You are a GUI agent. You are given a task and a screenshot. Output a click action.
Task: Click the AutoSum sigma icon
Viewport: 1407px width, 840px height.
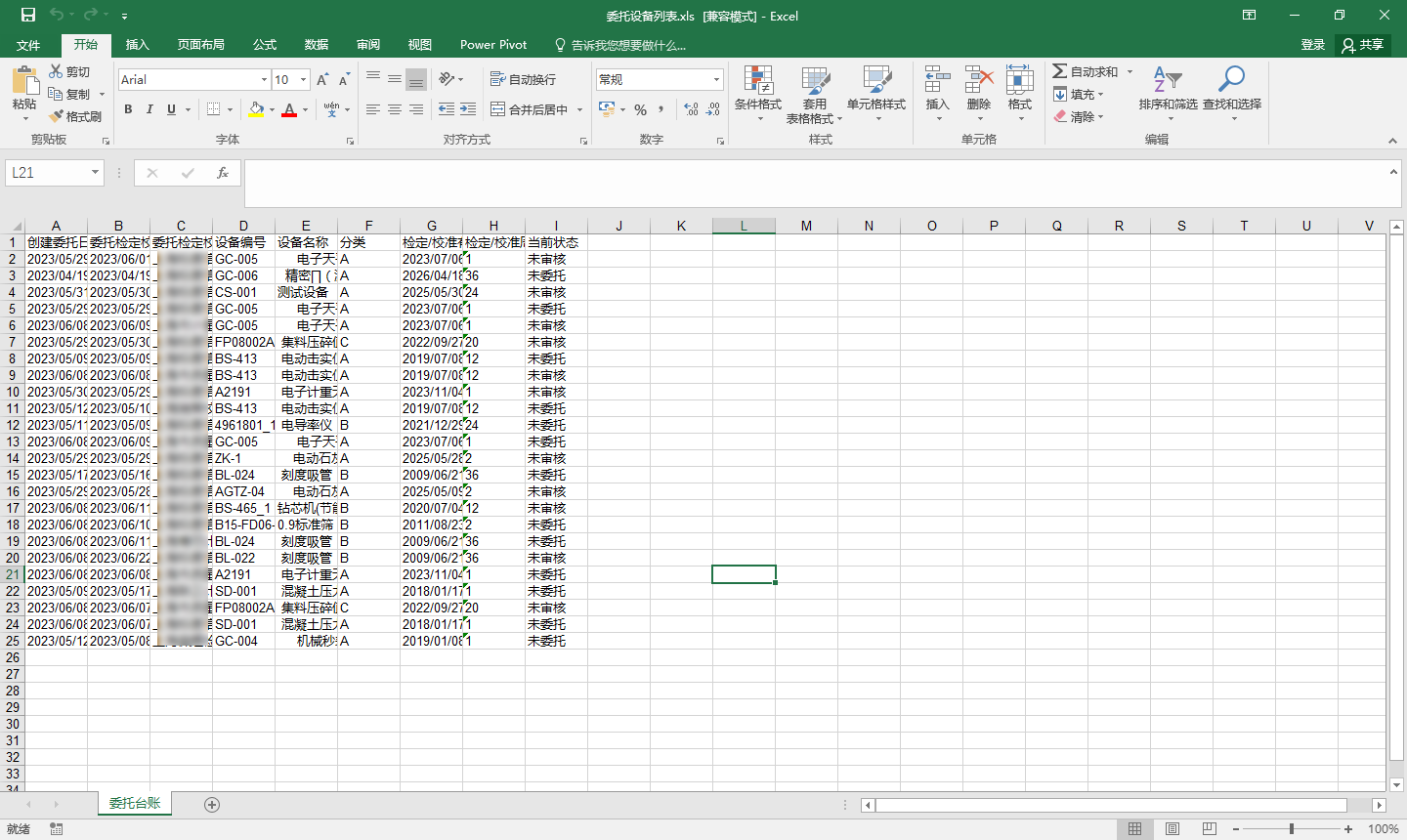pos(1060,71)
